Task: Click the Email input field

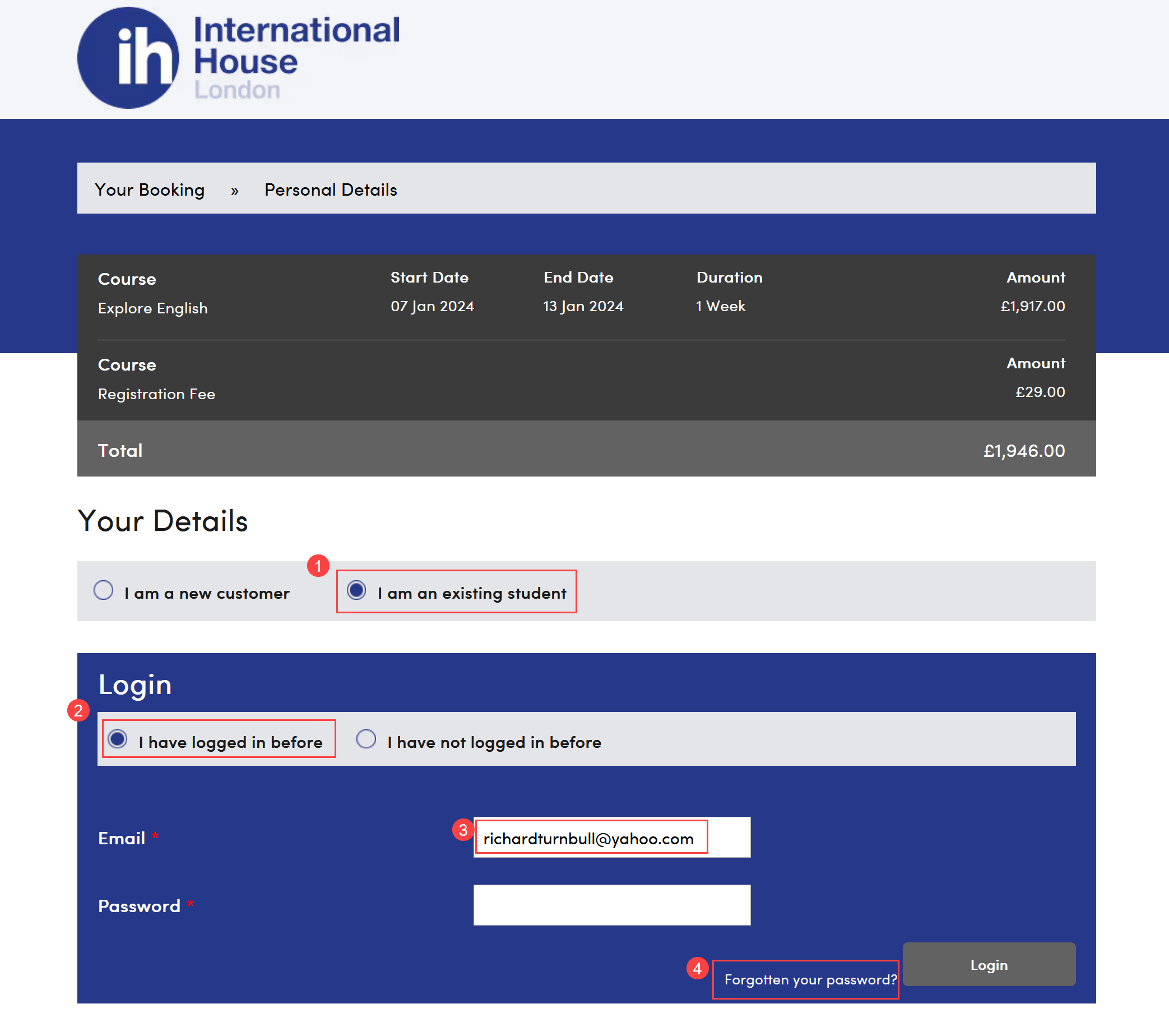Action: [x=611, y=838]
